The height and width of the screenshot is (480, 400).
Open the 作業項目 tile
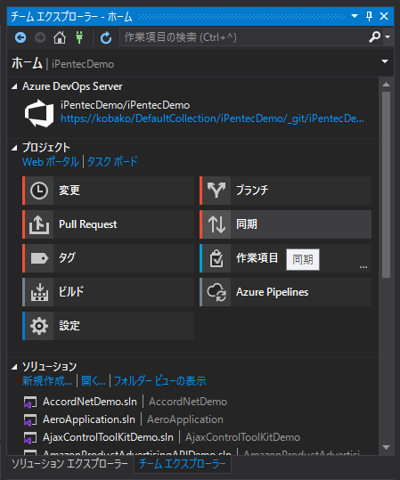pos(285,258)
